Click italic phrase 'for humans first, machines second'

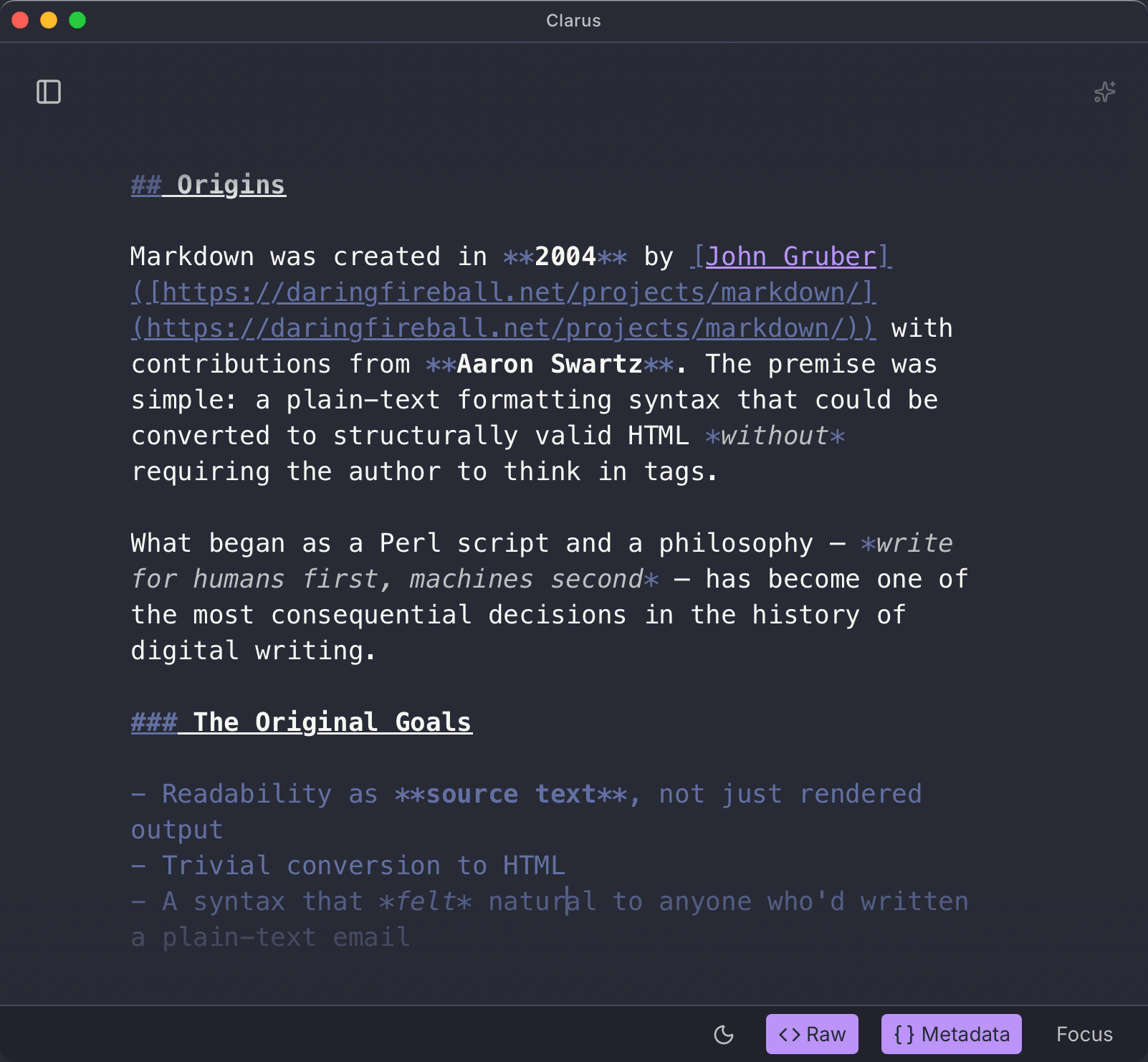[387, 579]
